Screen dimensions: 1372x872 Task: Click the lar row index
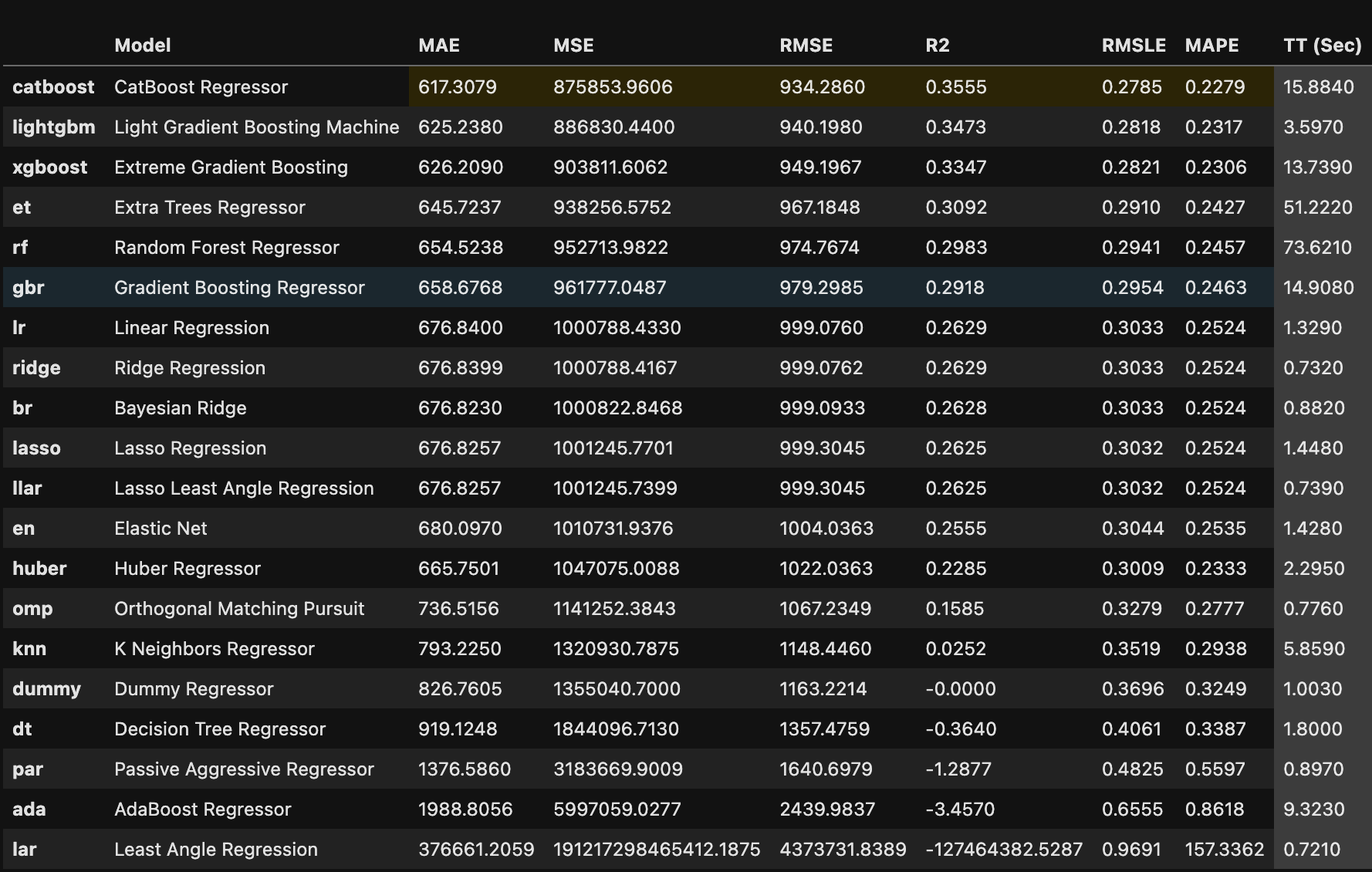click(25, 850)
